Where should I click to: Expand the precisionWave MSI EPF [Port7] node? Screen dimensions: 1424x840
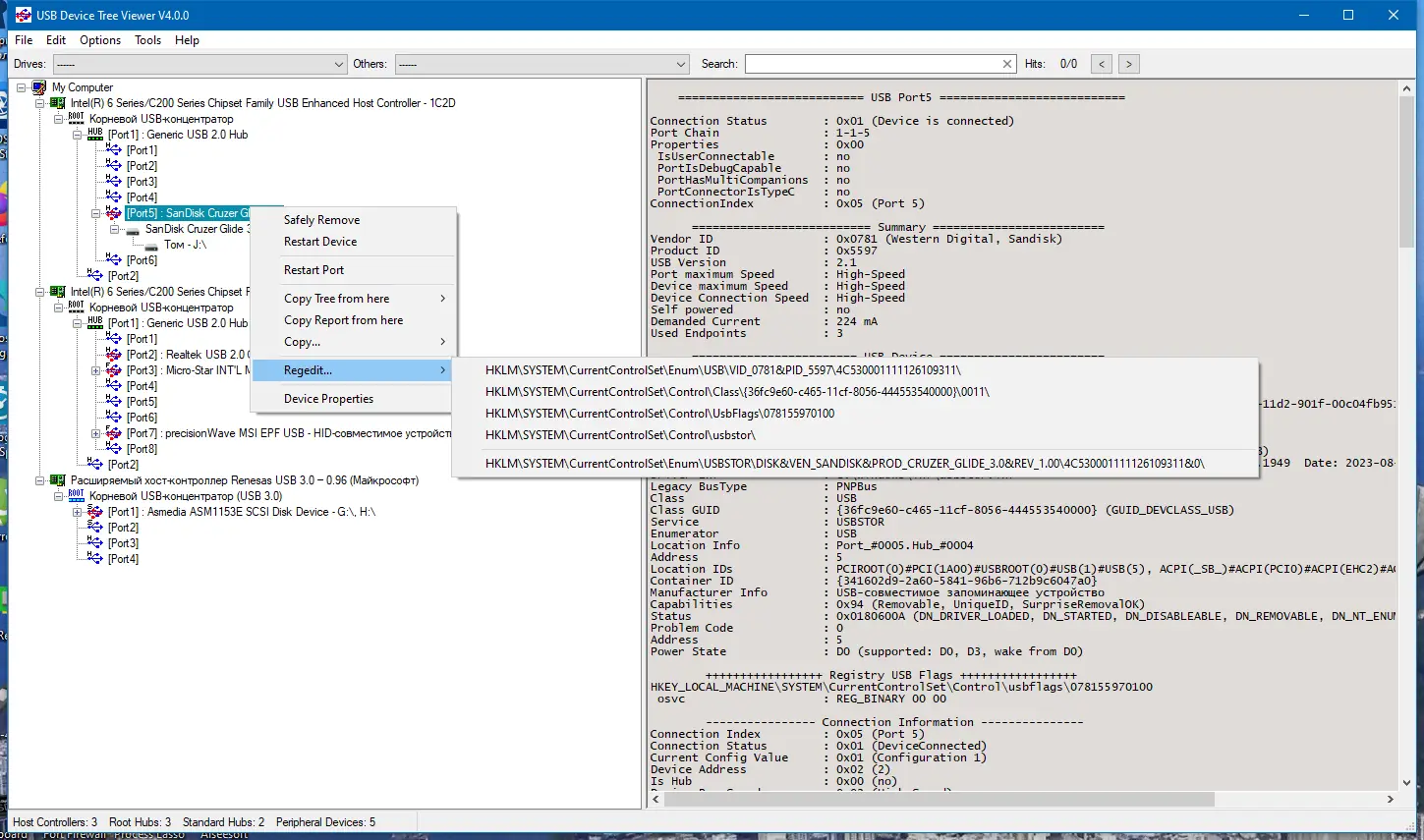(96, 433)
